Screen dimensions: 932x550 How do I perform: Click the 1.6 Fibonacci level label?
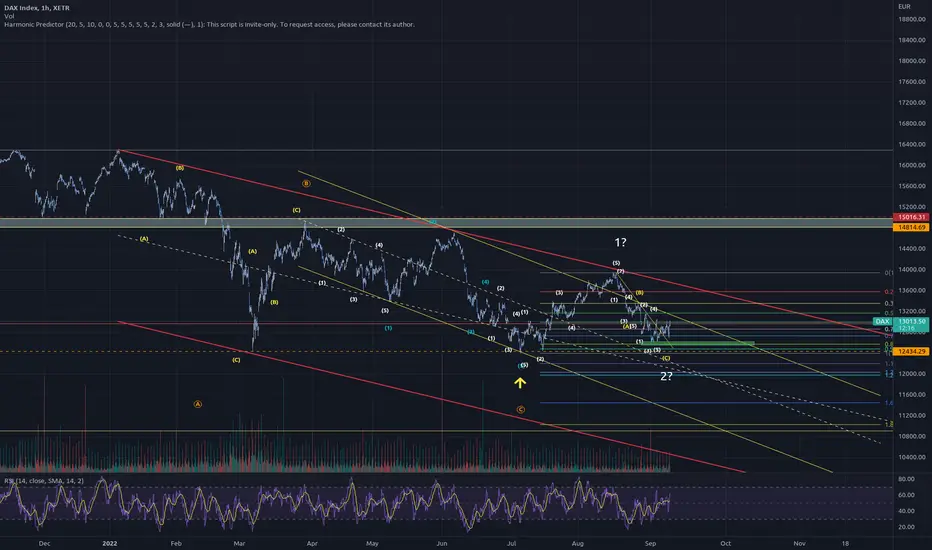tap(889, 403)
